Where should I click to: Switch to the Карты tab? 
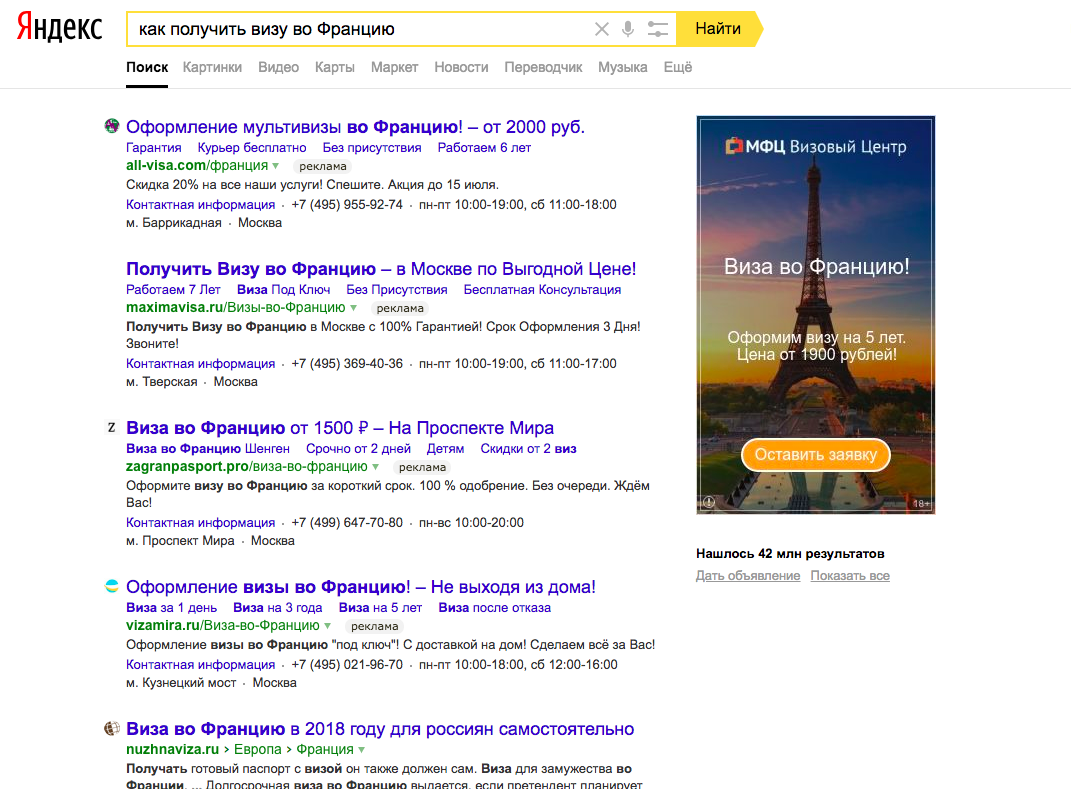pyautogui.click(x=335, y=67)
